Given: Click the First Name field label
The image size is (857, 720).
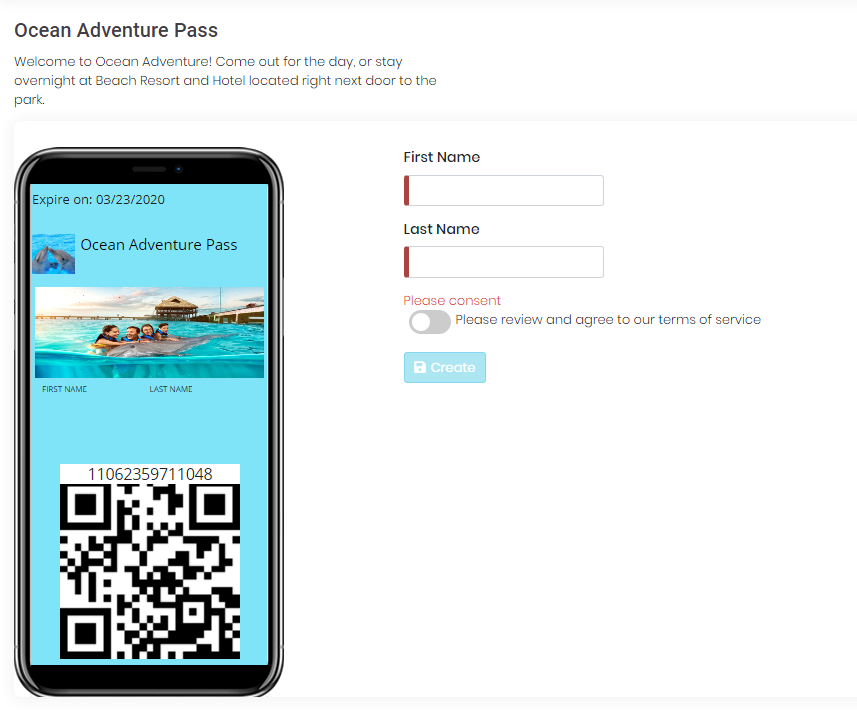Looking at the screenshot, I should tap(442, 157).
